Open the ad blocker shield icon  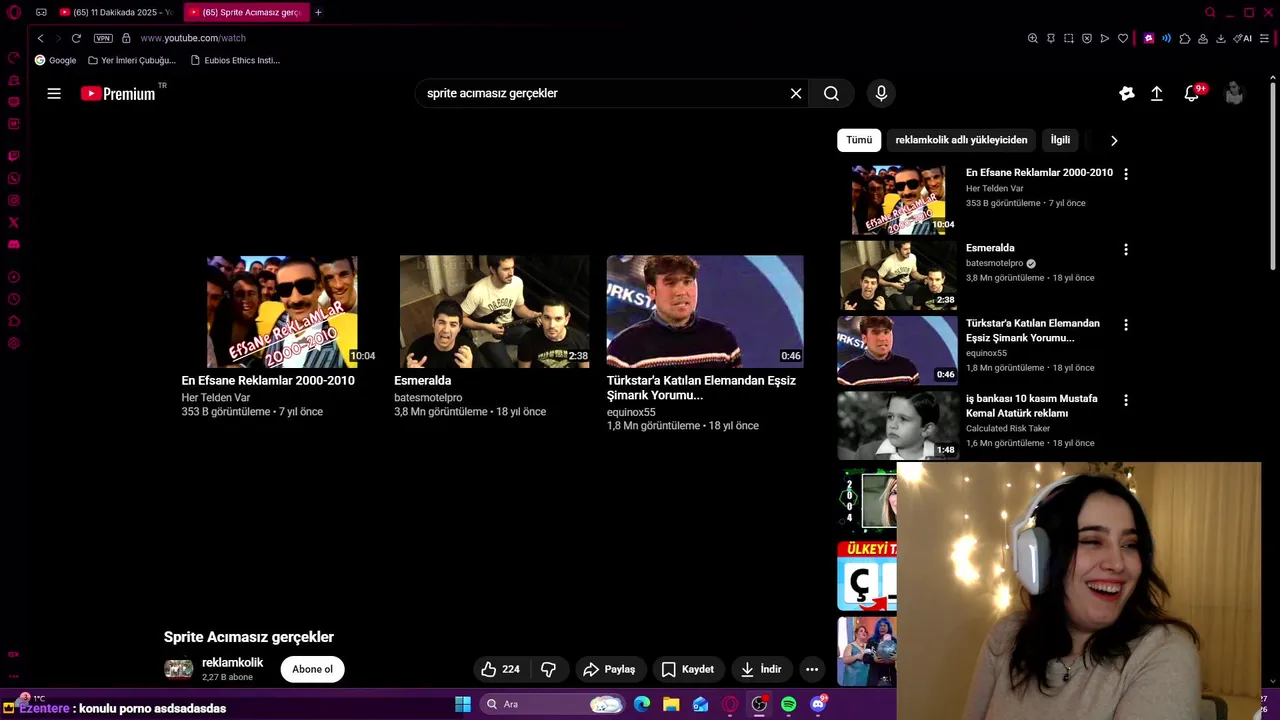(1087, 38)
